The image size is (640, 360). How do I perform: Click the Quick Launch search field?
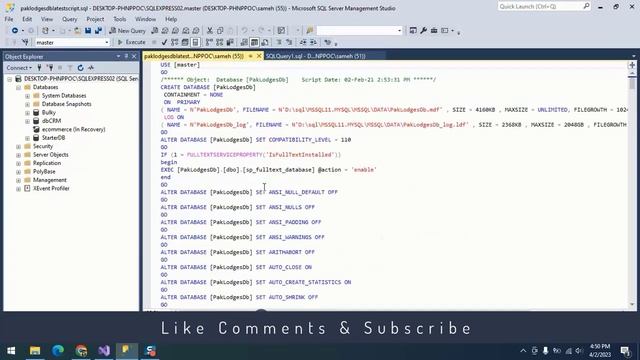pyautogui.click(x=544, y=6)
